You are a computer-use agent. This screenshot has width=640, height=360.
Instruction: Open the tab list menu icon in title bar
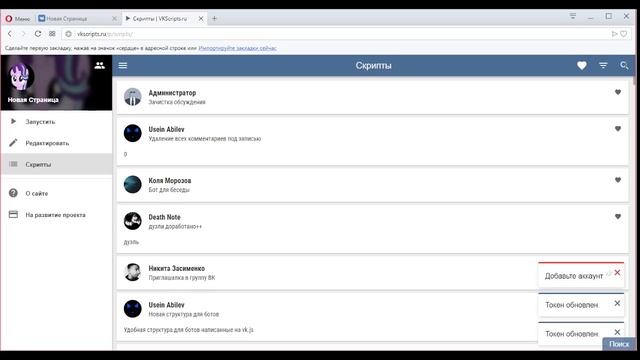click(573, 16)
